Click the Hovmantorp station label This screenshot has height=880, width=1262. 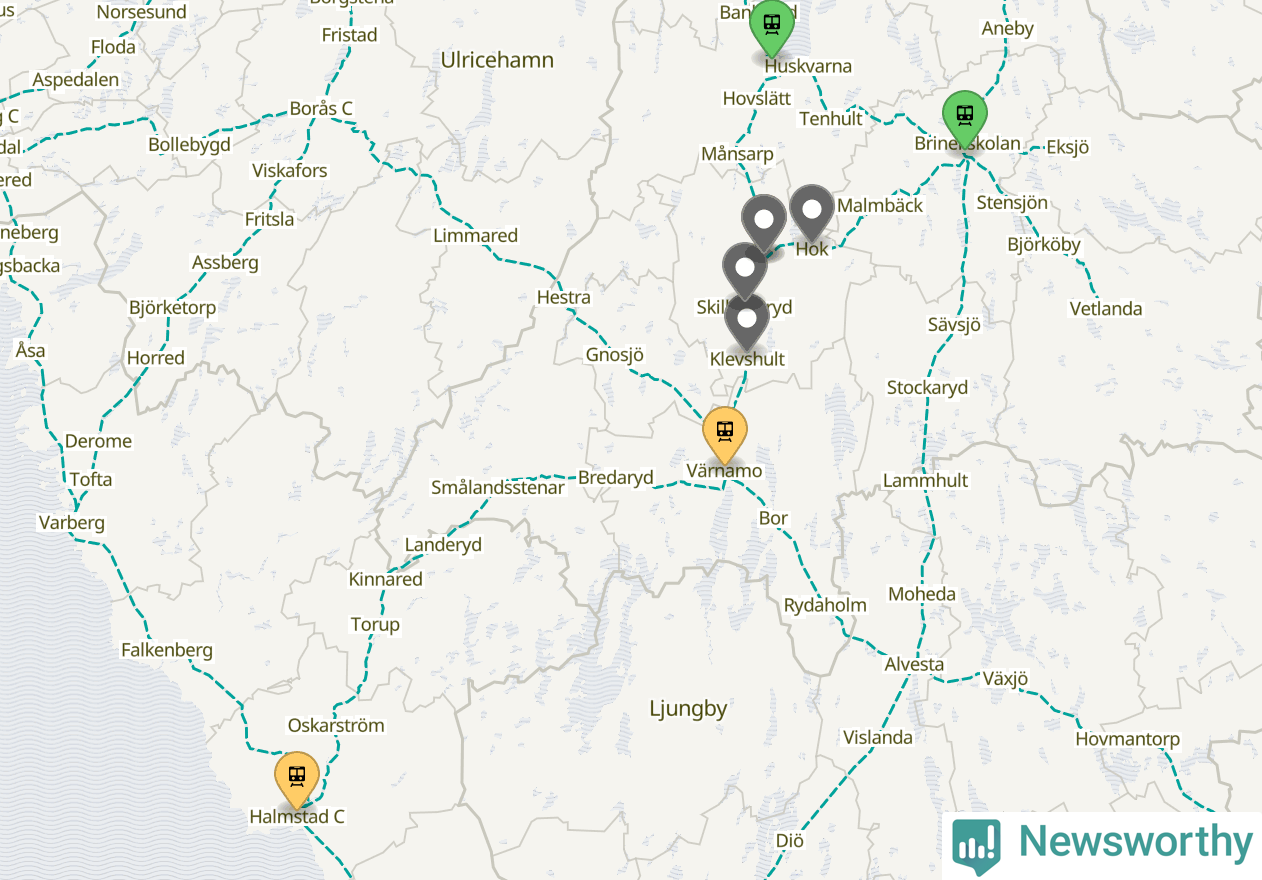(x=1128, y=740)
